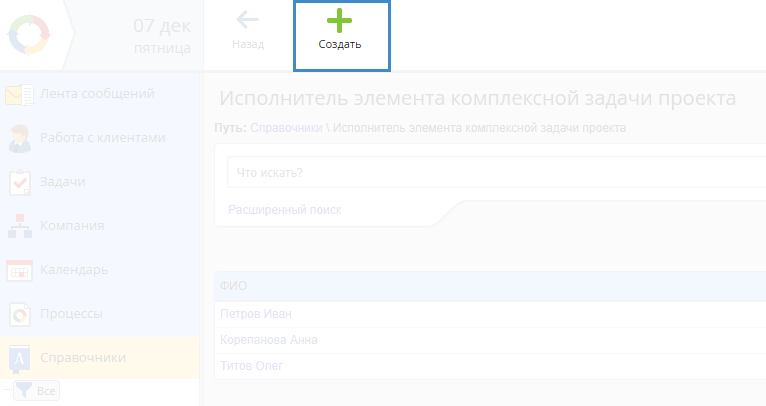Open the Петров Иван record
The height and width of the screenshot is (406, 766).
point(255,314)
